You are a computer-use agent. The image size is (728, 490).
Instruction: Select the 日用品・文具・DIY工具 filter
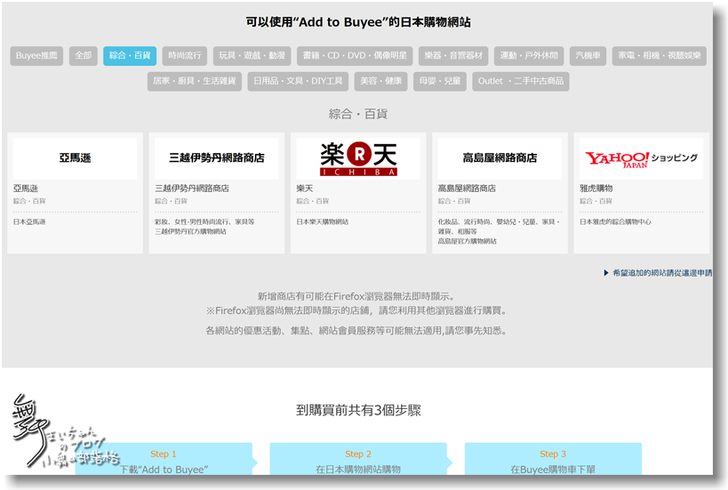(298, 81)
